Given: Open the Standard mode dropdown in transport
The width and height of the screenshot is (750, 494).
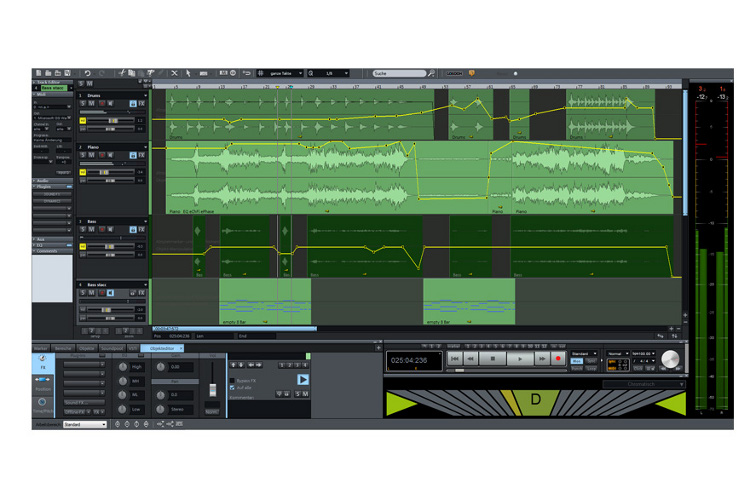Looking at the screenshot, I should click(584, 354).
